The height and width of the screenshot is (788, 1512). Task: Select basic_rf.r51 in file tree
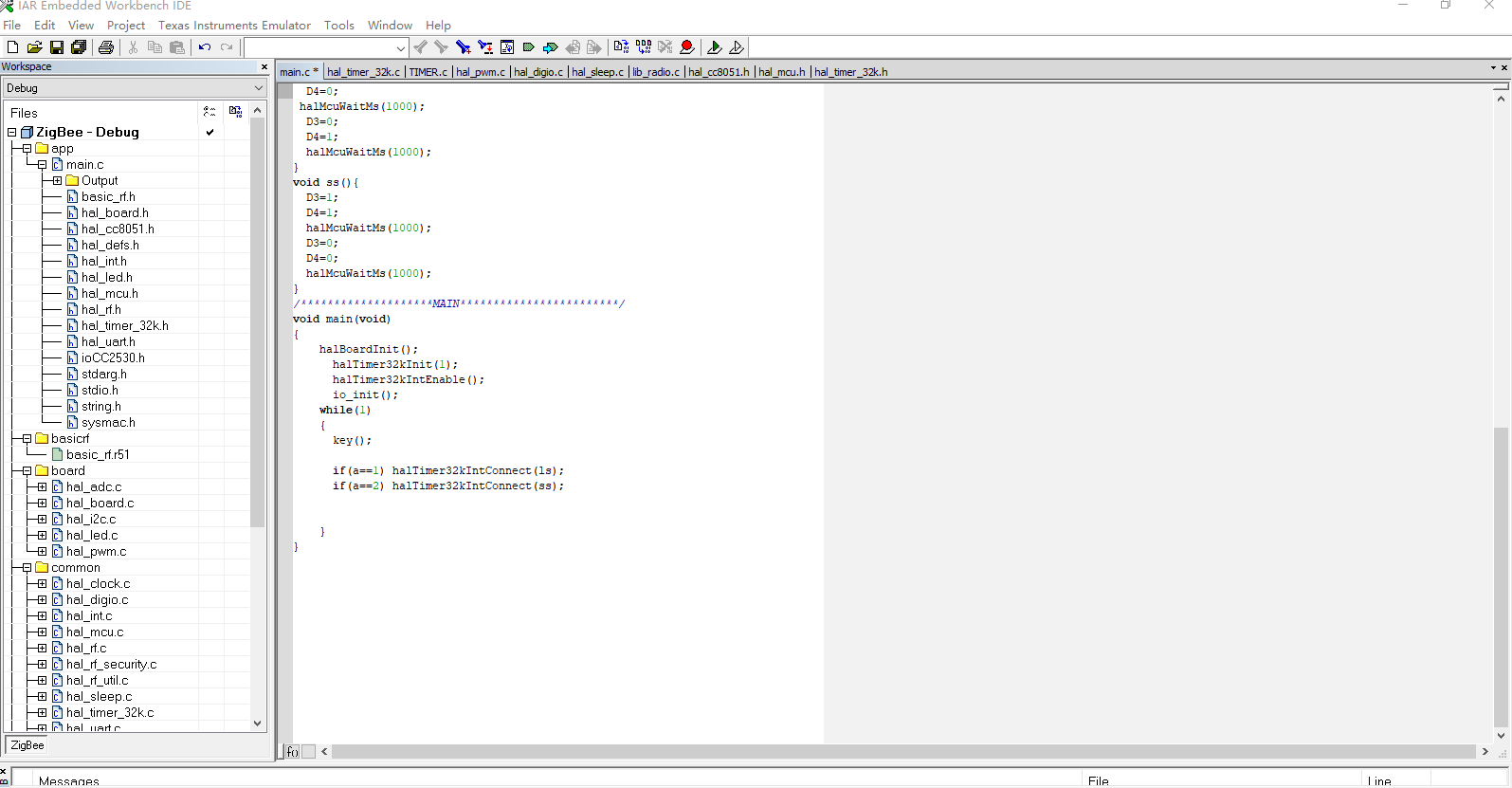tap(98, 455)
